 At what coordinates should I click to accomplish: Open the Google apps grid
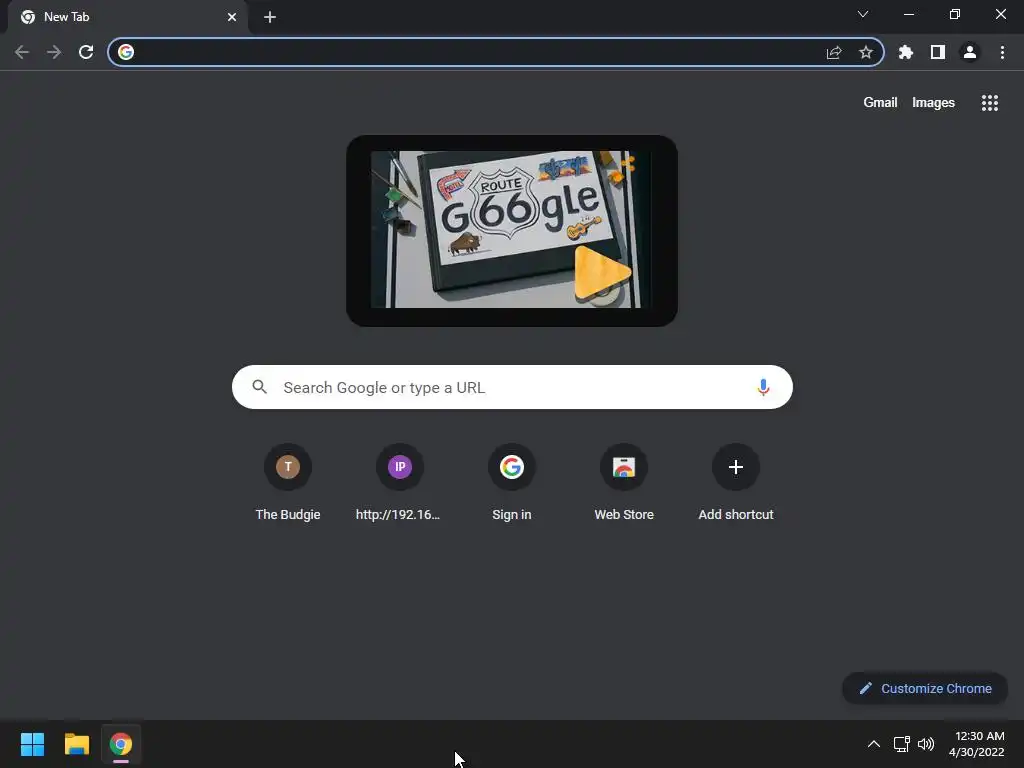tap(990, 103)
